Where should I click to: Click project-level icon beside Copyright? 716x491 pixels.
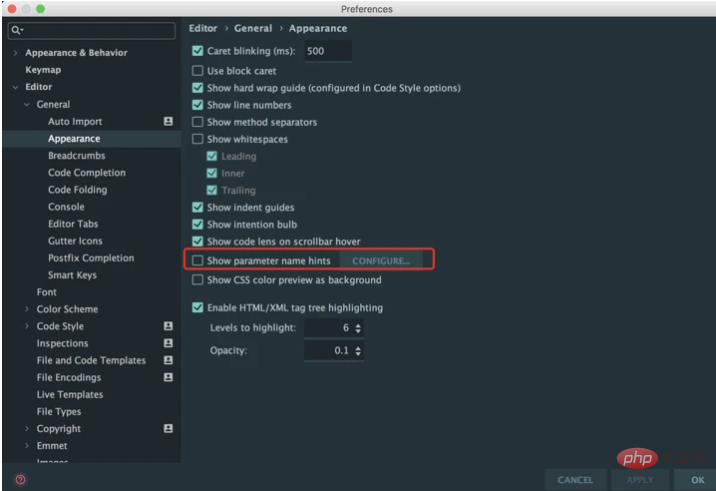[x=168, y=429]
